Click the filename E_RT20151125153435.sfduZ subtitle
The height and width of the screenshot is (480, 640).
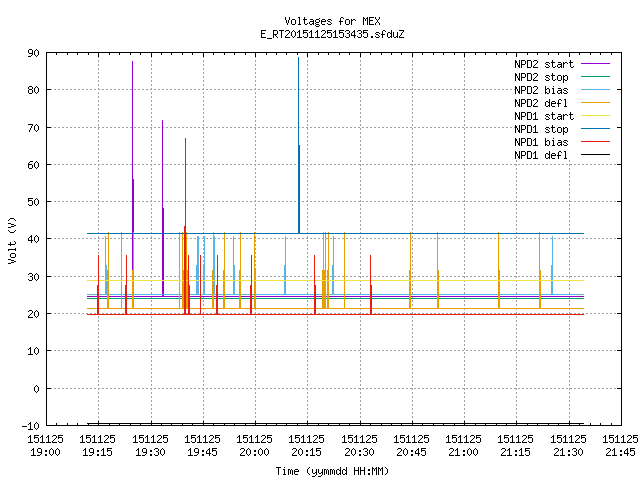pyautogui.click(x=332, y=34)
